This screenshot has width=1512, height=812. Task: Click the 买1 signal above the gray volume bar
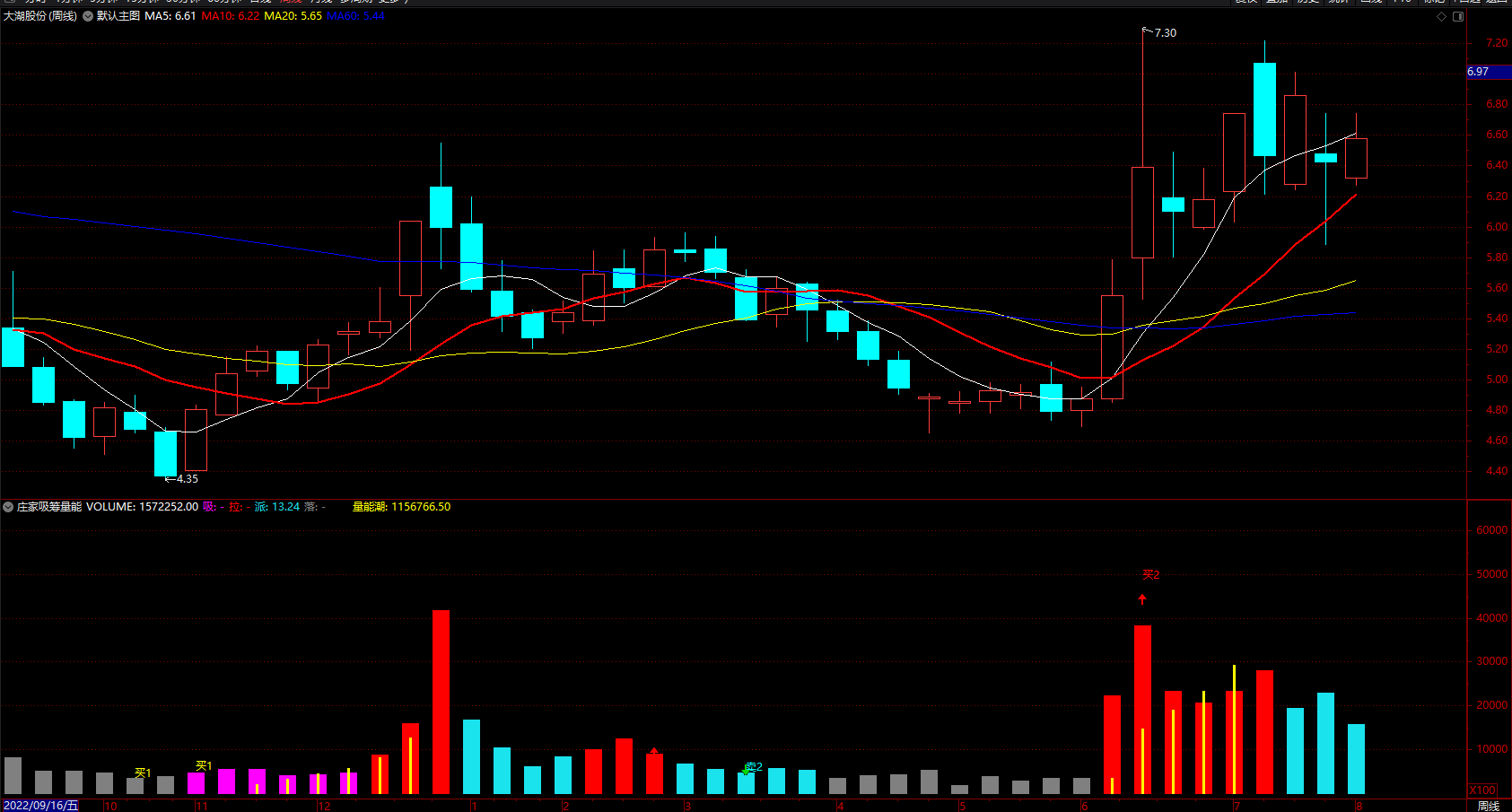pyautogui.click(x=143, y=773)
